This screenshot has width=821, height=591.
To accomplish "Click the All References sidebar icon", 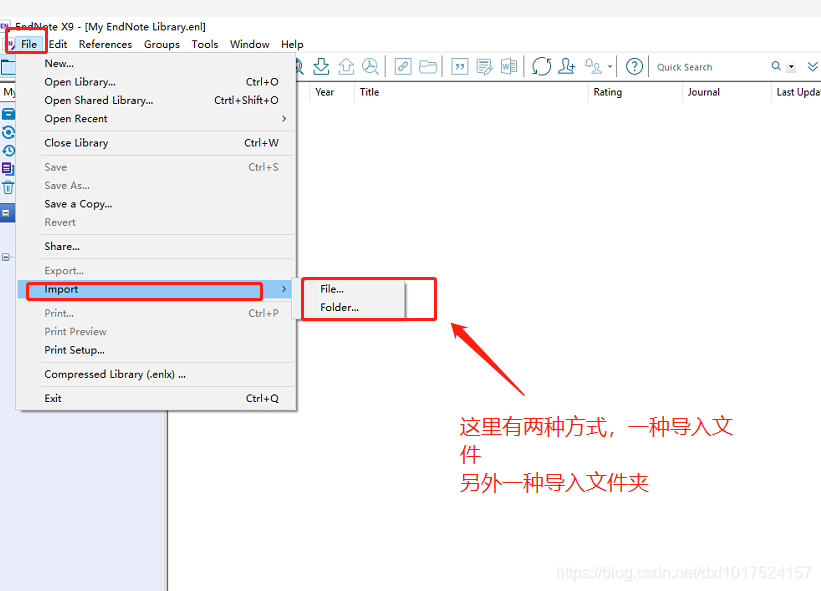I will 8,114.
